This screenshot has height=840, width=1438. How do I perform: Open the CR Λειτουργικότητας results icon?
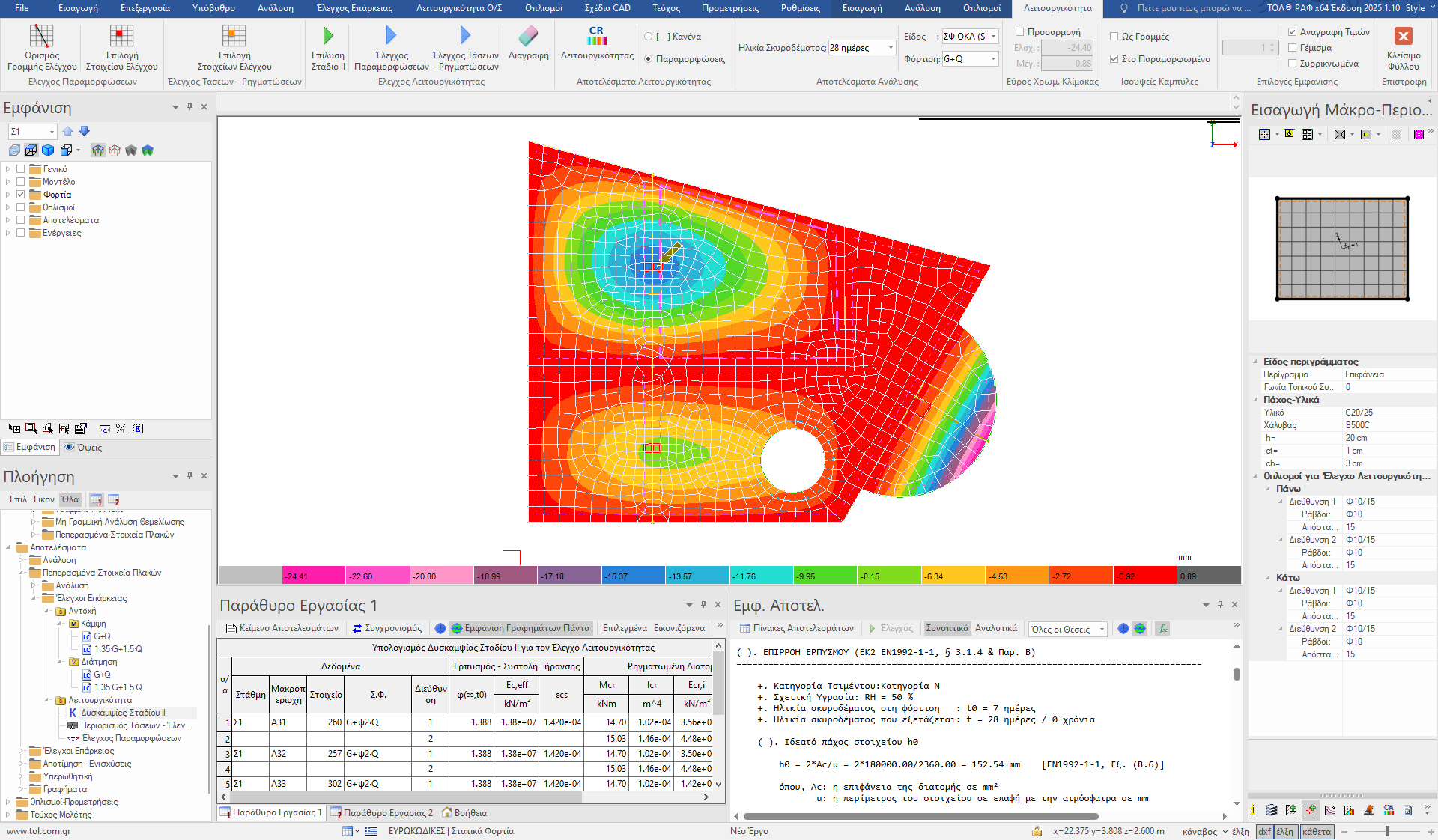coord(596,36)
